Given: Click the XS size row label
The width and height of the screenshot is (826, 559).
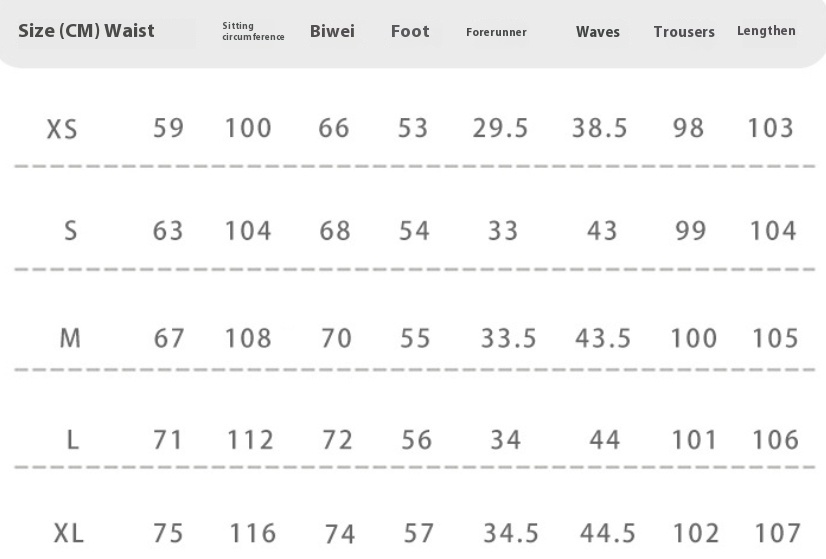Looking at the screenshot, I should 62,129.
